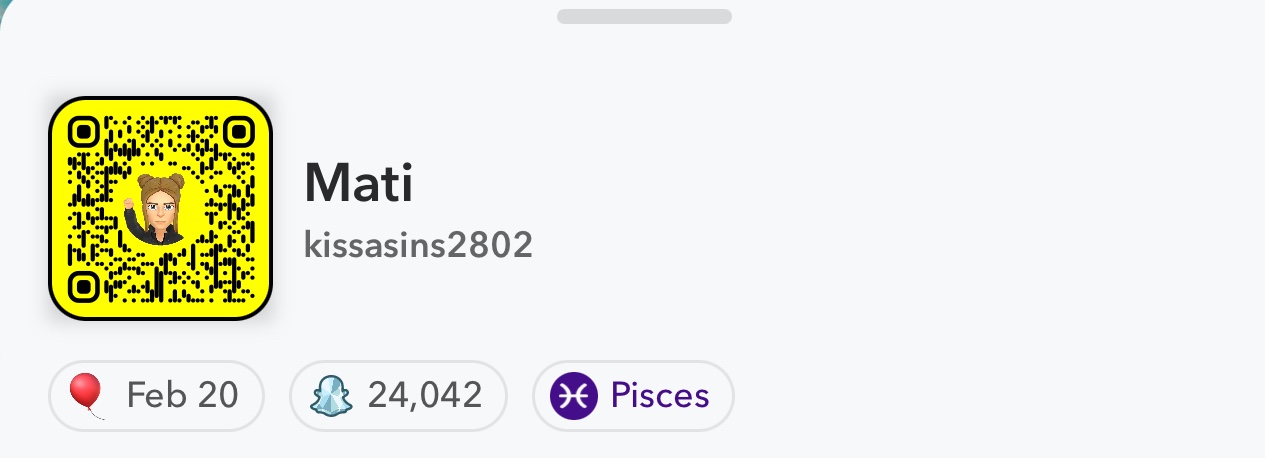
Task: Open the Bitmoji avatar inside the Snapcode
Action: pos(155,209)
